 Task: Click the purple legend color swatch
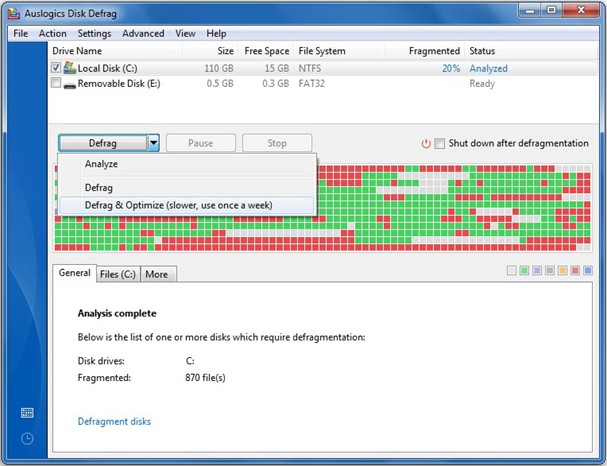[x=537, y=271]
